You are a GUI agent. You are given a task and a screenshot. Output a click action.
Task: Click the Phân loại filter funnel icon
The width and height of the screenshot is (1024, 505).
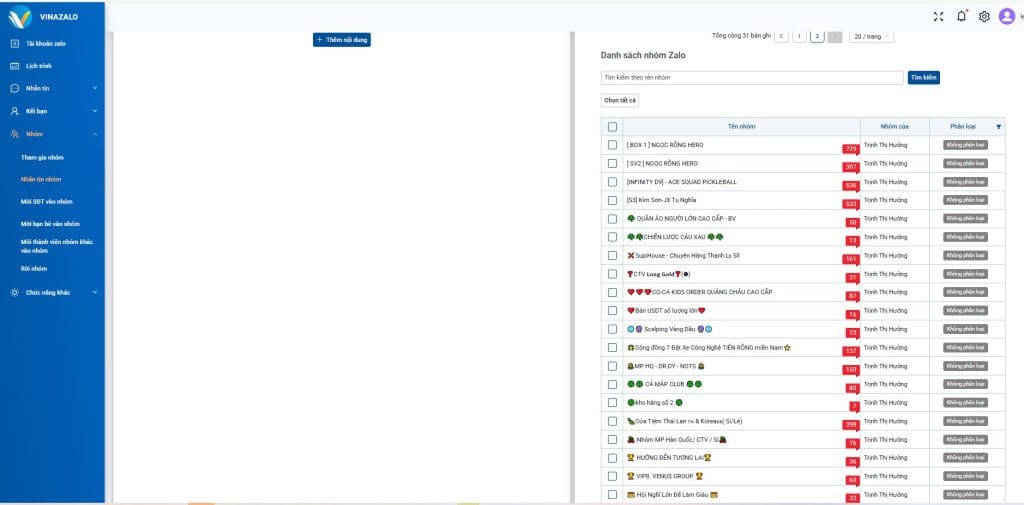pyautogui.click(x=997, y=127)
